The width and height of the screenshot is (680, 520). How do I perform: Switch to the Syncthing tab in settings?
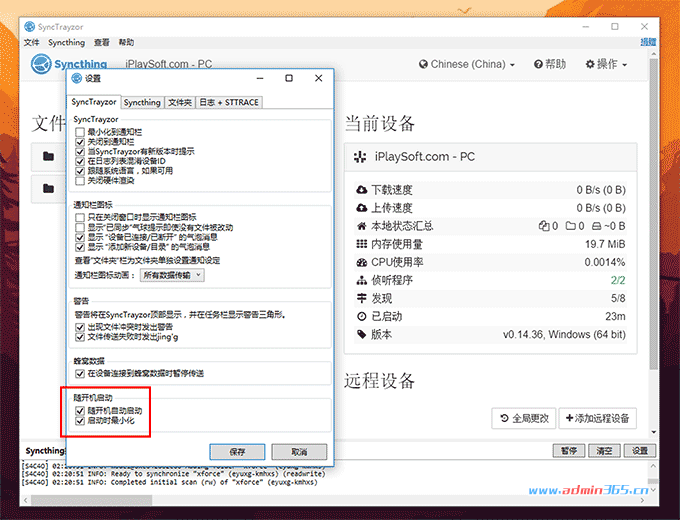[142, 102]
